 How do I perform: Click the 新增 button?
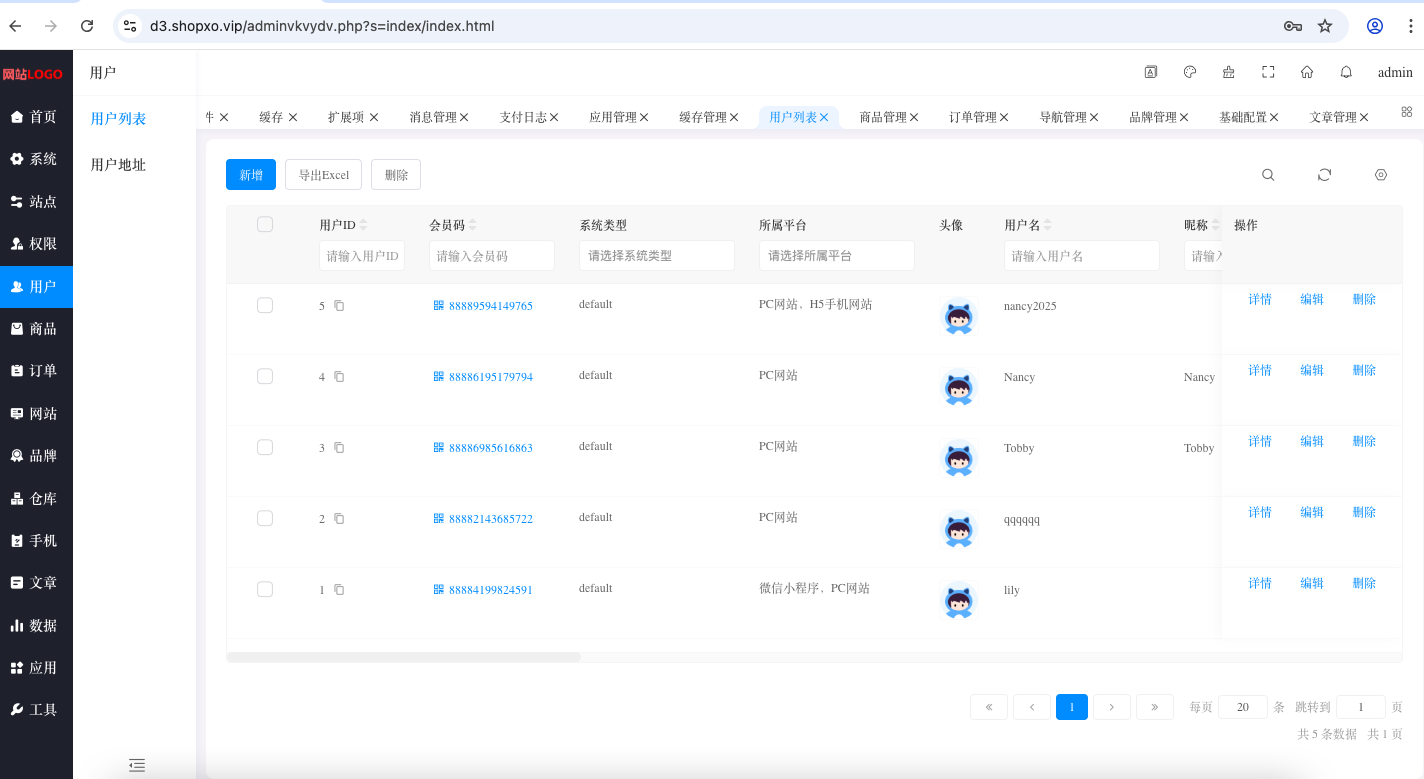(x=251, y=175)
